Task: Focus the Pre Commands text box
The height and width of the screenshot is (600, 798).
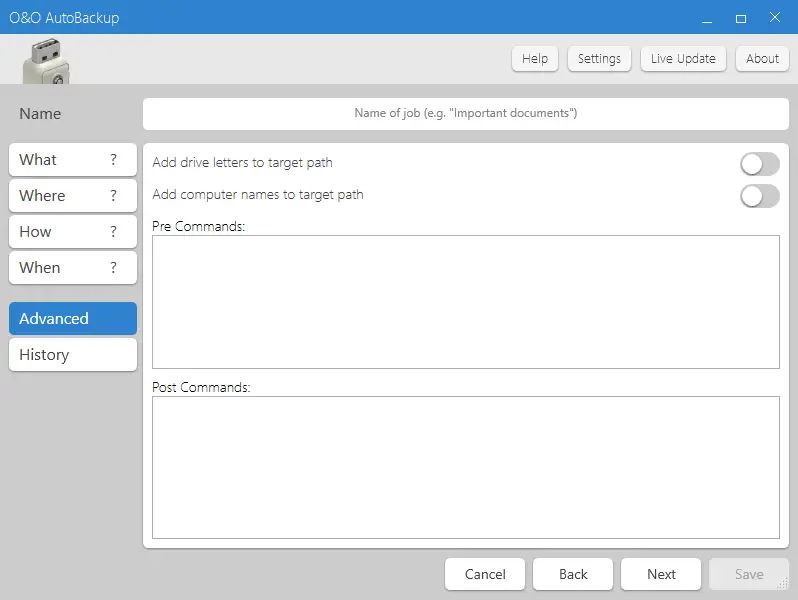Action: click(466, 302)
